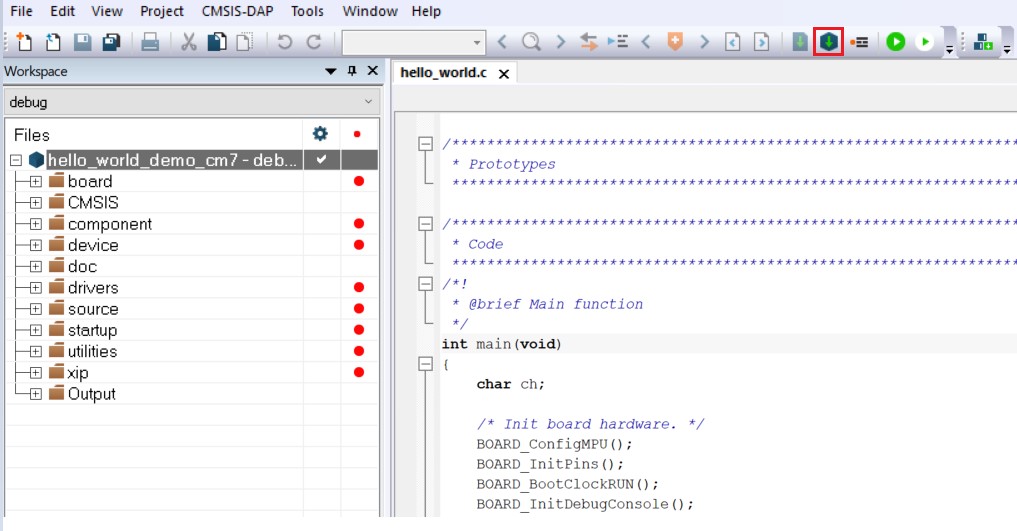
Task: Toggle checkmark on hello_world_demo_cm7 project row
Action: click(321, 160)
